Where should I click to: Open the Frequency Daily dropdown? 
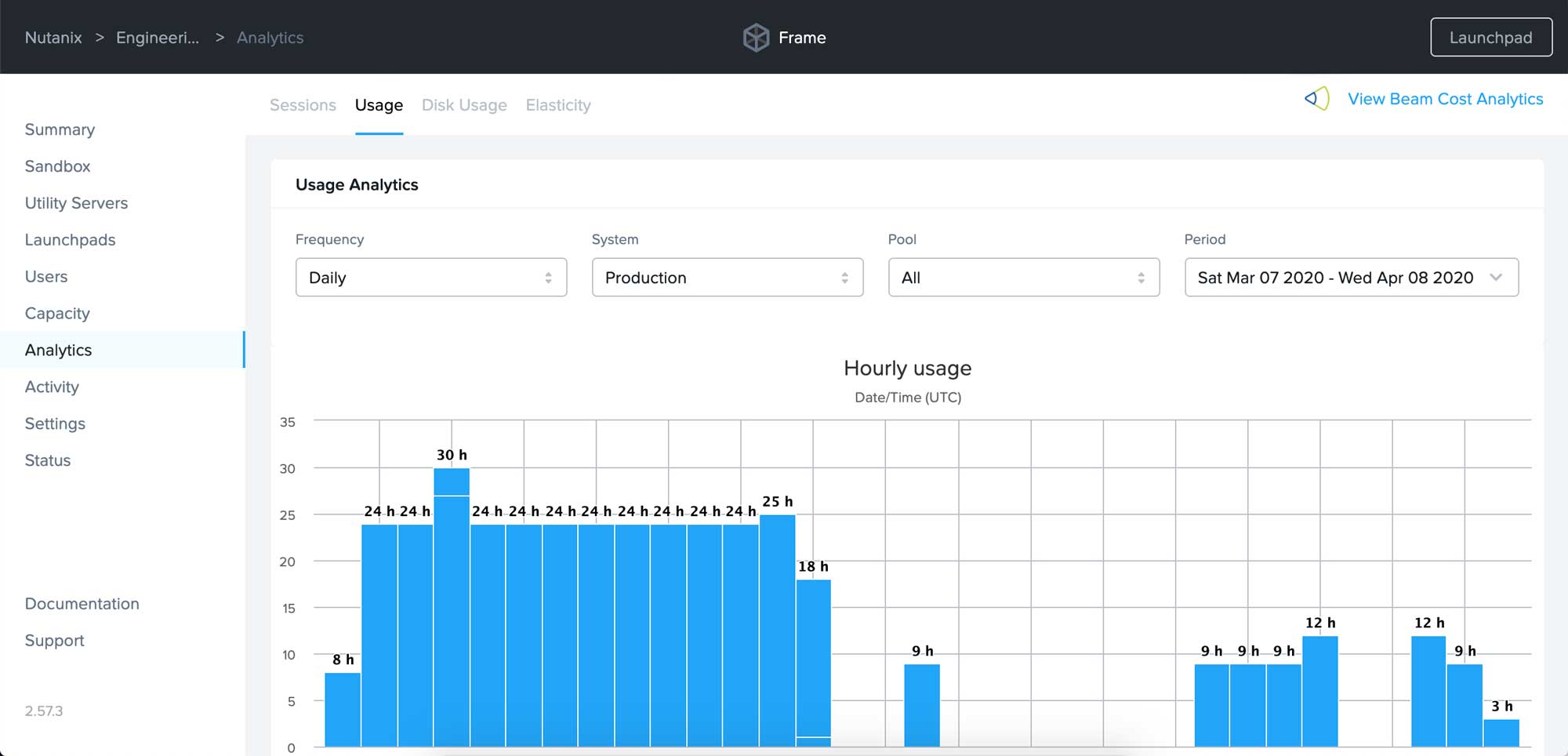(430, 278)
